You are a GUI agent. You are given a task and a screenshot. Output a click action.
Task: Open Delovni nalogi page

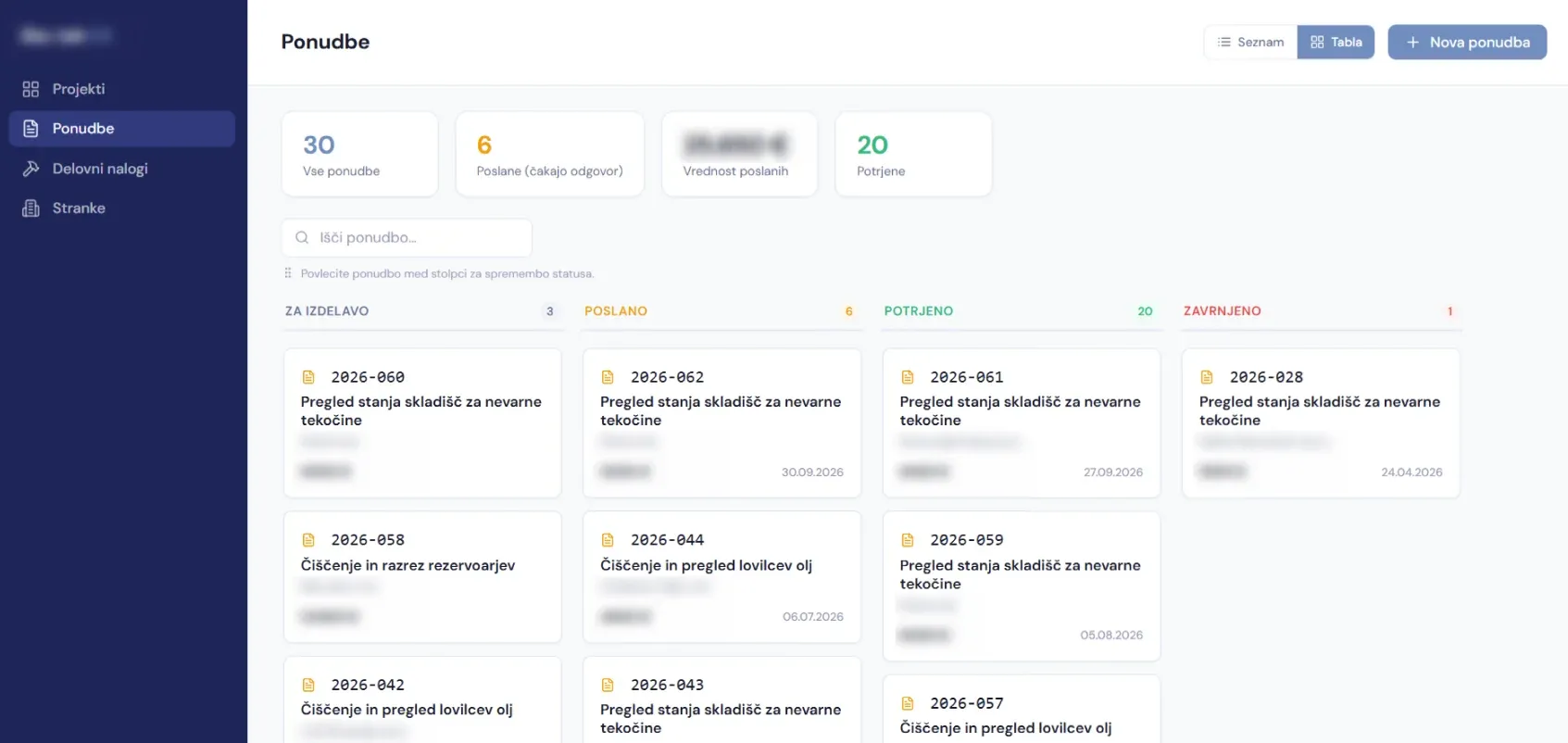(x=122, y=169)
